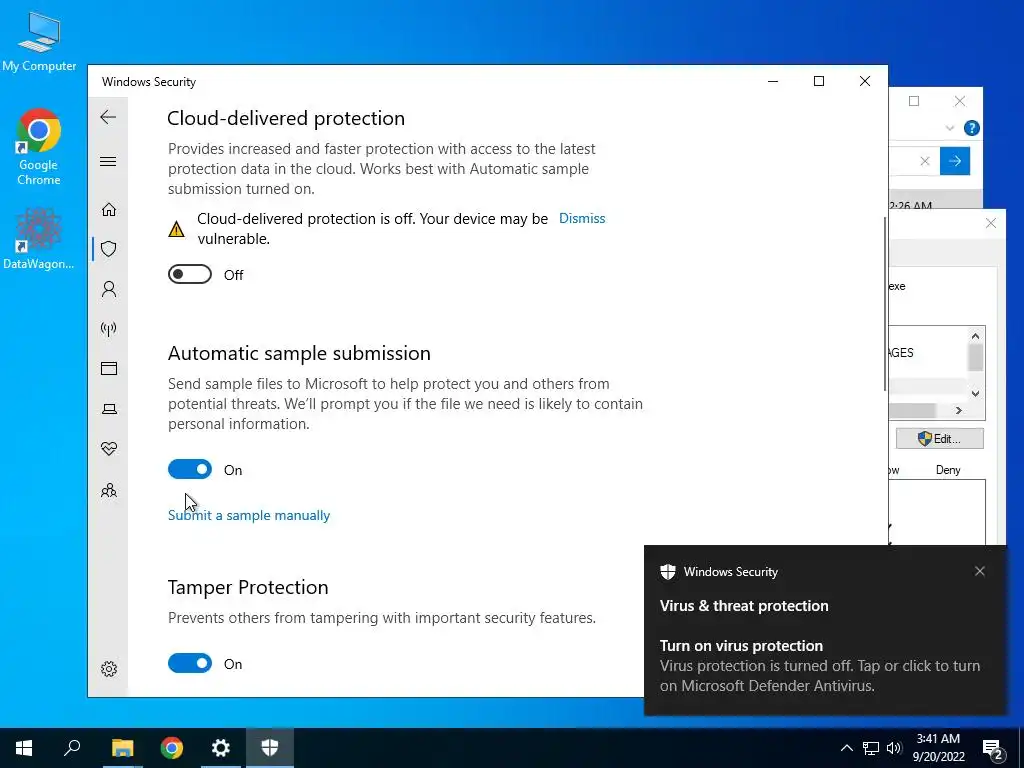Click the shield icon in the notification header
Screen dimensions: 1024x768
point(667,571)
